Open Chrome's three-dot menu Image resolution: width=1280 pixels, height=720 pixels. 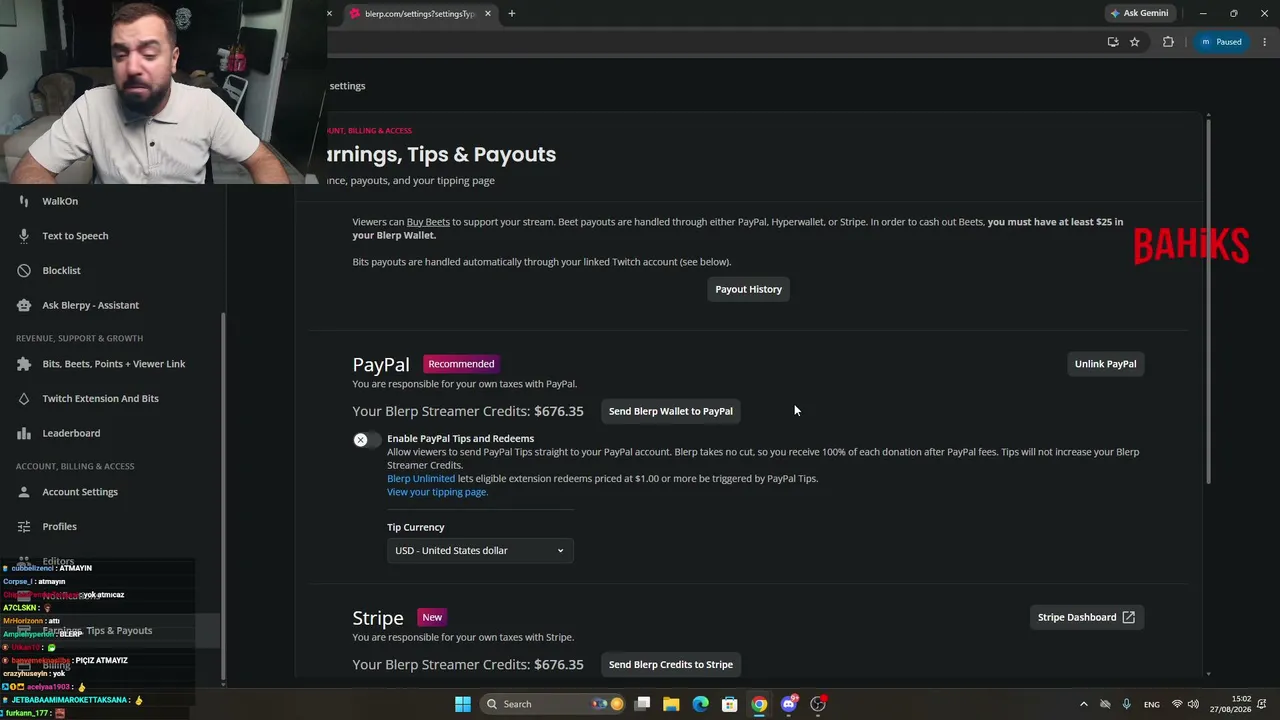coord(1265,42)
